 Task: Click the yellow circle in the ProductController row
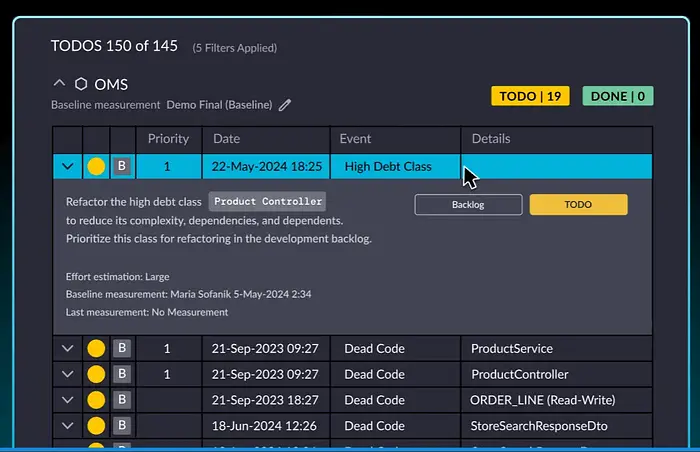pyautogui.click(x=96, y=374)
